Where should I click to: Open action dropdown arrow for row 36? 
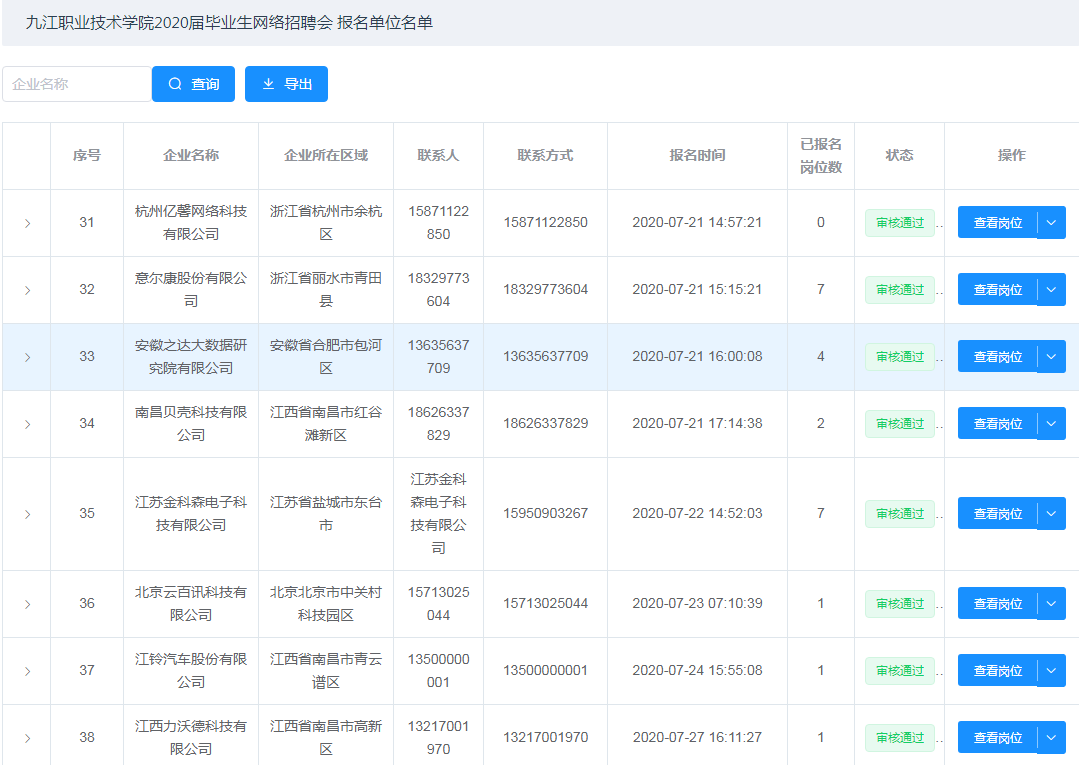point(1051,603)
